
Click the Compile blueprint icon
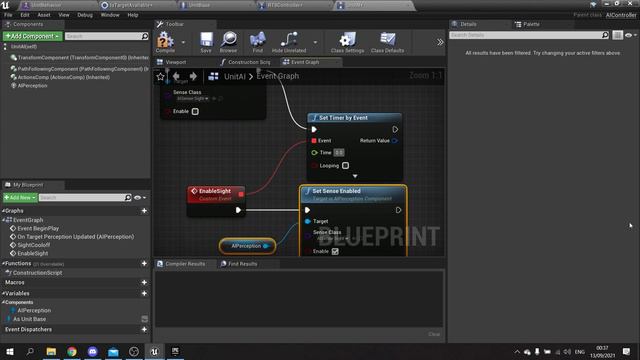tap(165, 42)
